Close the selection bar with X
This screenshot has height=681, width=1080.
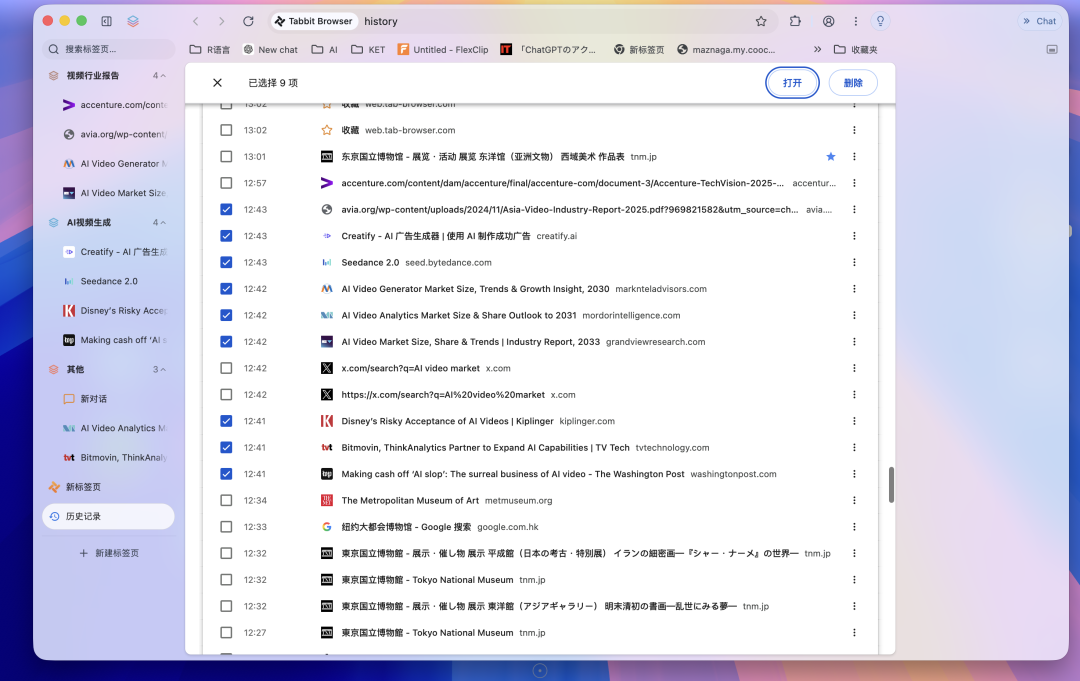click(217, 83)
